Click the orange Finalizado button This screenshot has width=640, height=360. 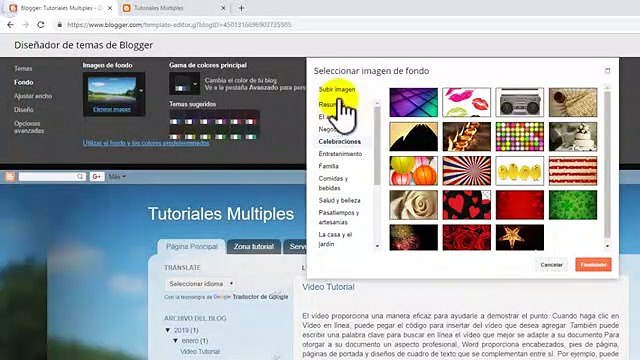(x=593, y=264)
